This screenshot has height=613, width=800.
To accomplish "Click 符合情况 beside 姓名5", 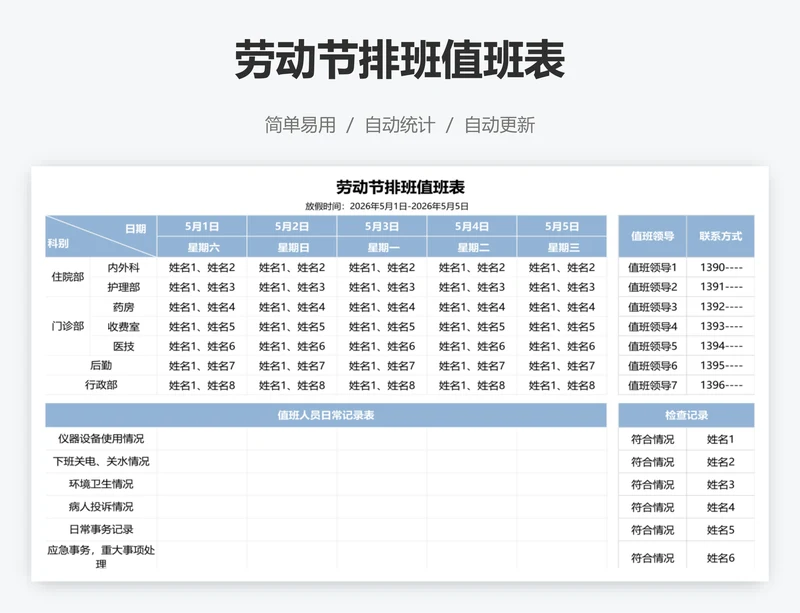I will (x=653, y=530).
